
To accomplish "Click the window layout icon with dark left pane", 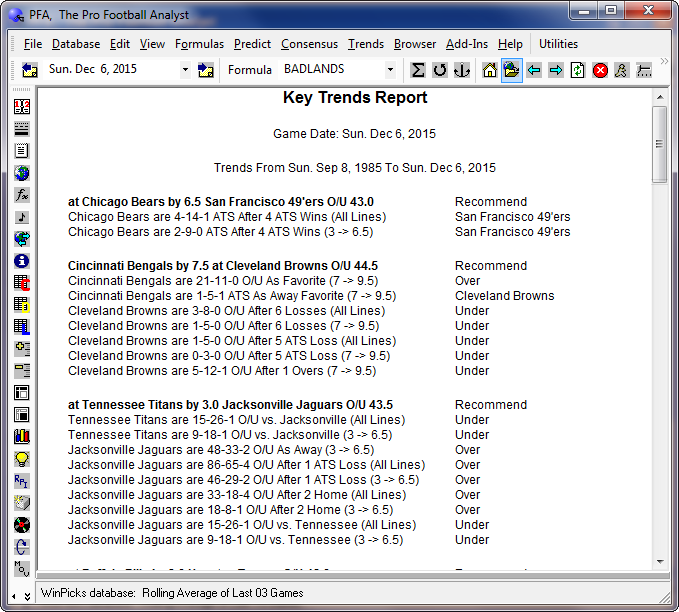I will click(22, 393).
